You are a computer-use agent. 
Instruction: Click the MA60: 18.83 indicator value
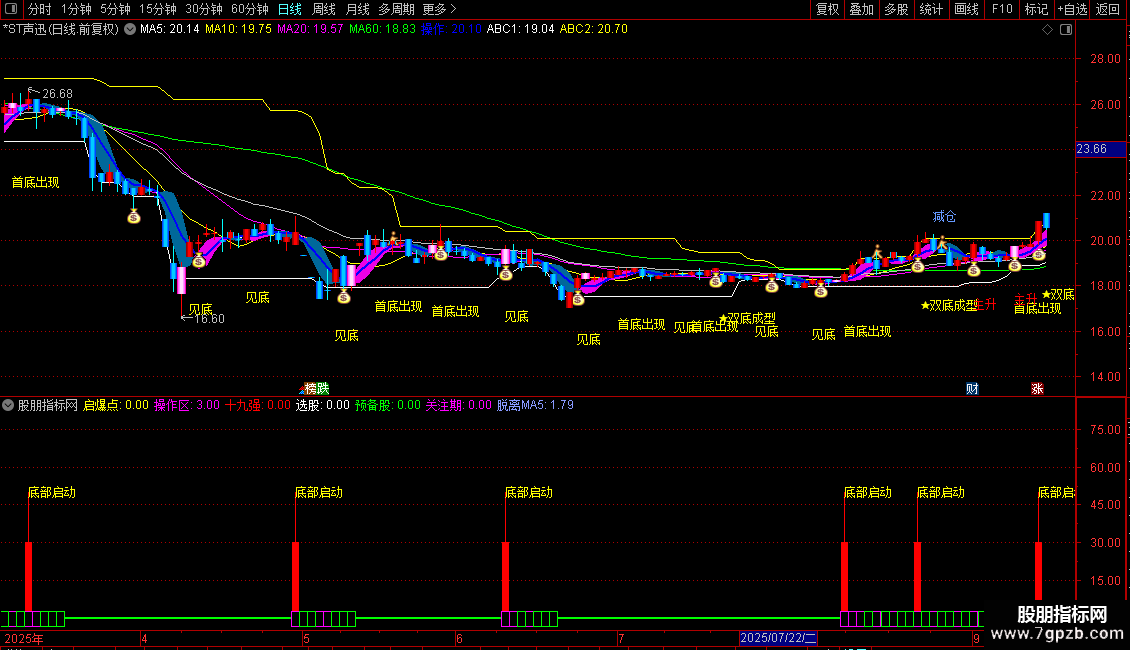382,30
